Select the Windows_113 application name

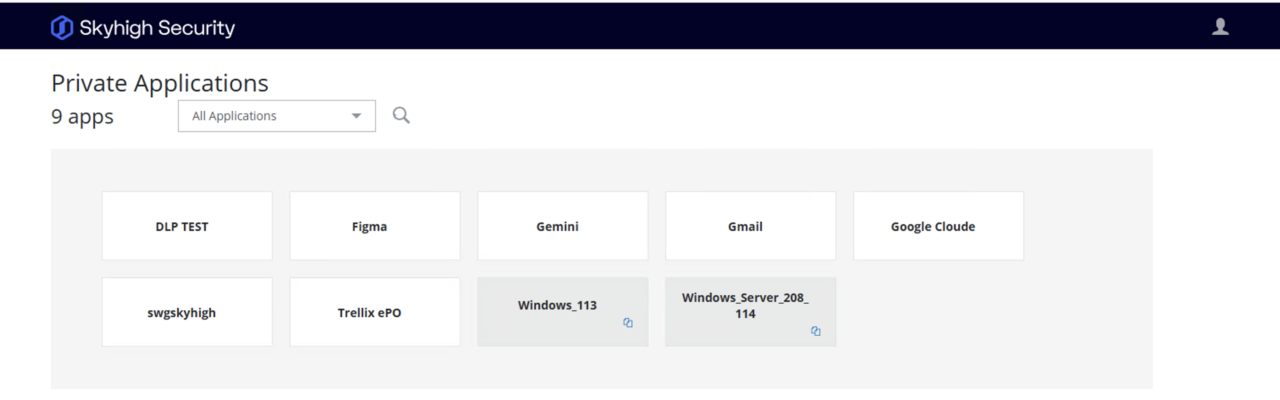(x=557, y=305)
